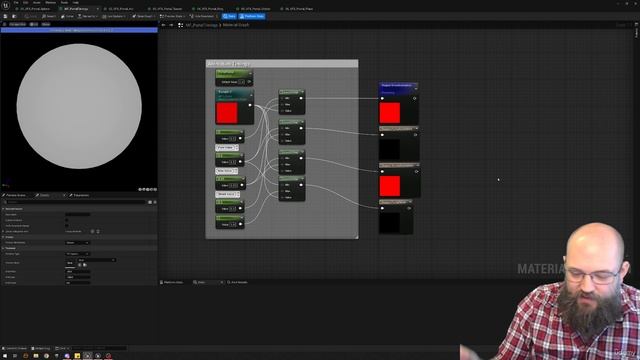Click the texture sample red preview

pyautogui.click(x=227, y=113)
